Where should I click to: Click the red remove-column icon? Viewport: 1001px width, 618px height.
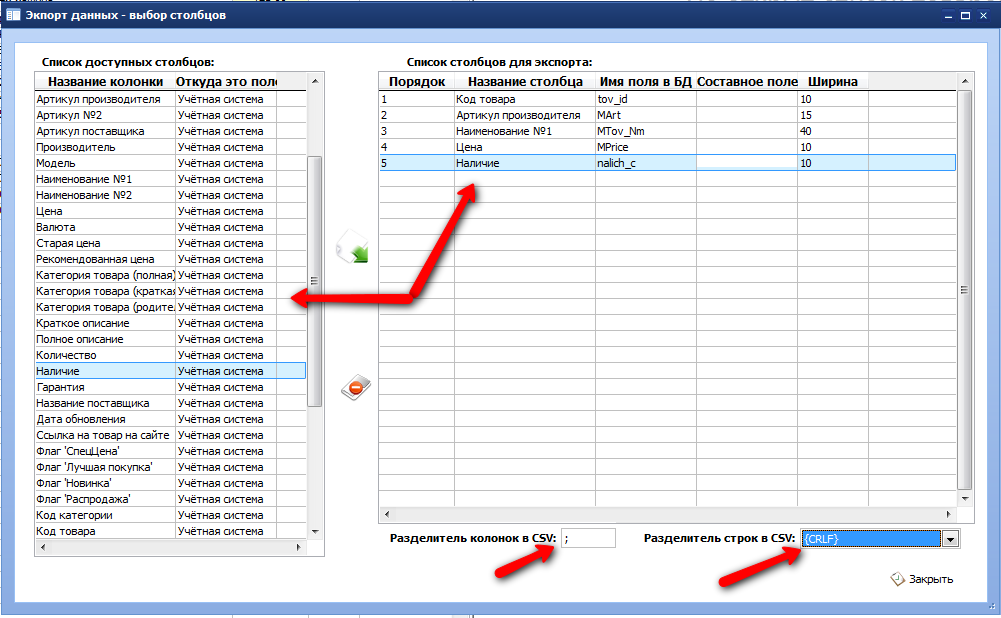coord(356,387)
